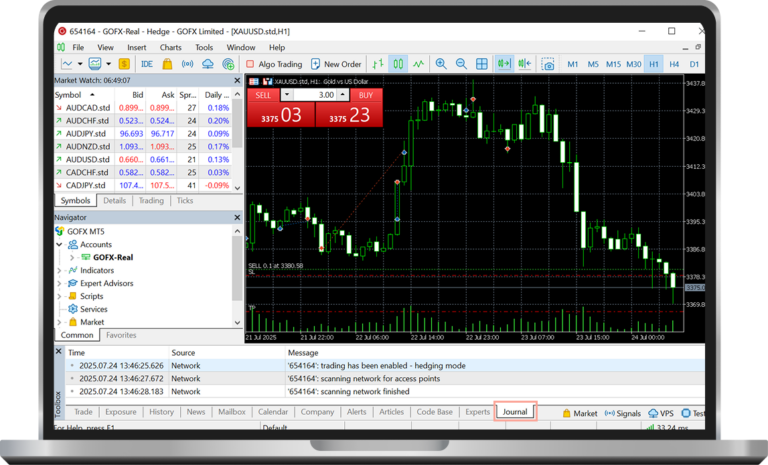This screenshot has width=768, height=465.
Task: Click the radar icon with green plus
Action: 228,64
